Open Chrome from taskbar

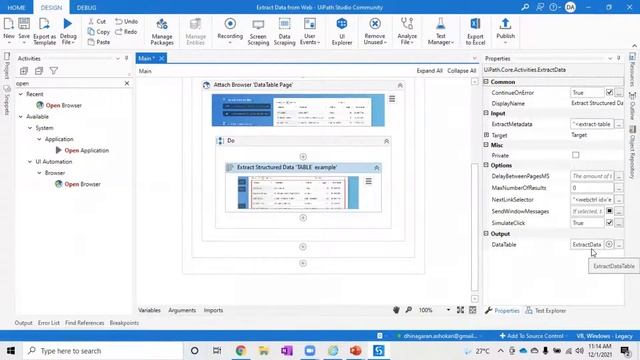pos(241,351)
